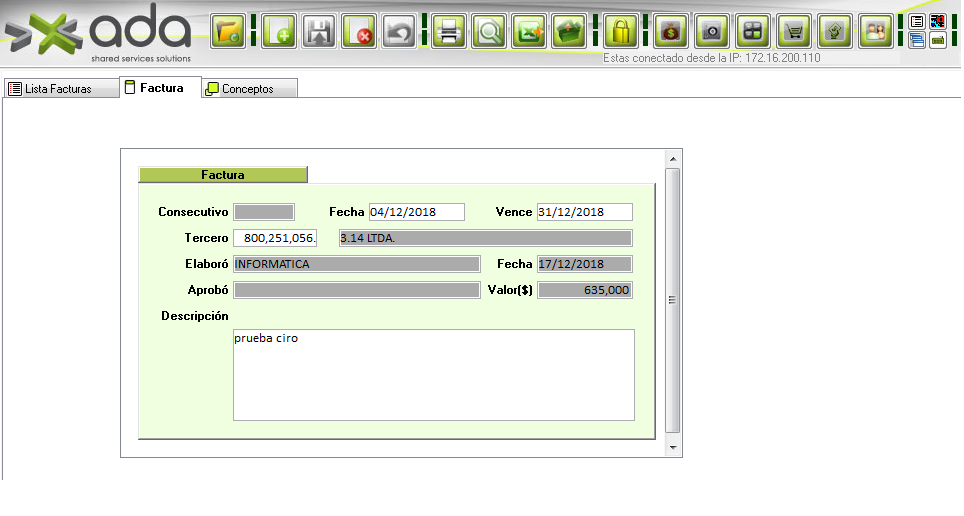
Task: Click the small list view icon
Action: [917, 22]
